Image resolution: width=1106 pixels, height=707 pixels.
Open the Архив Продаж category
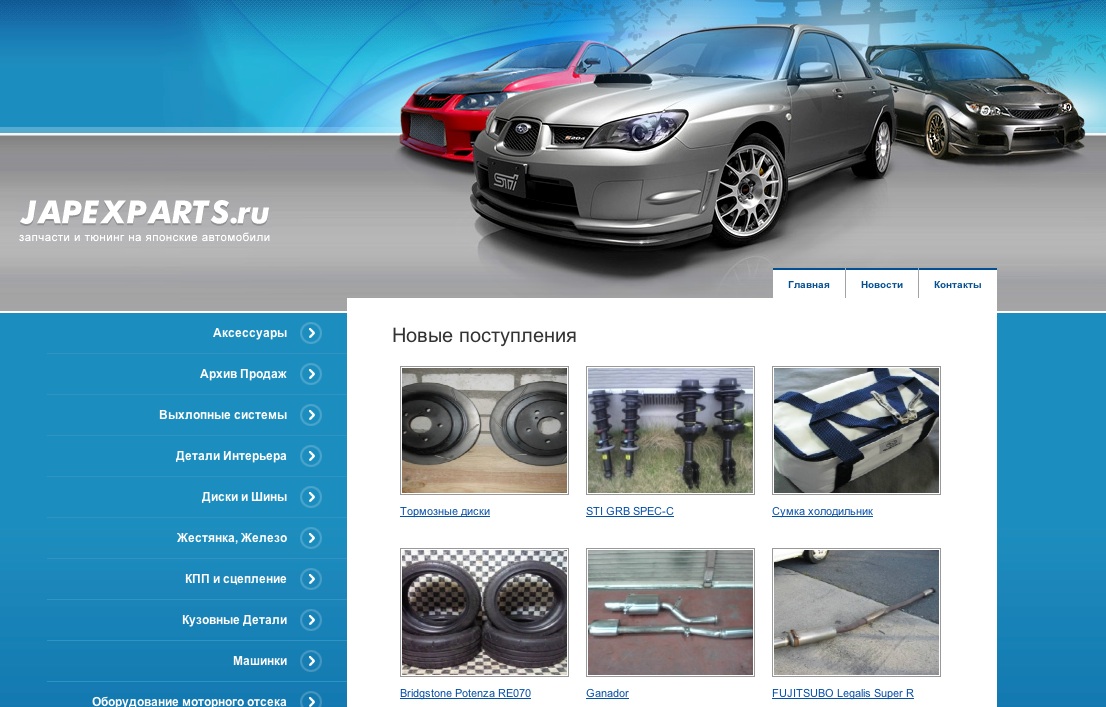point(243,374)
